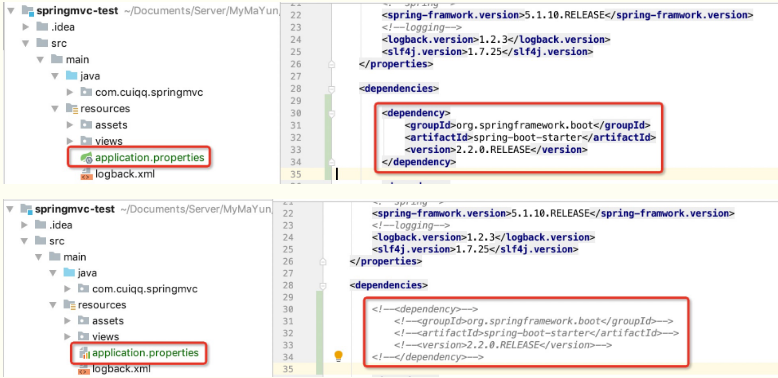This screenshot has width=778, height=378.
Task: Click the com.cuiqq.springmvc package icon, lower tree
Action: (84, 289)
